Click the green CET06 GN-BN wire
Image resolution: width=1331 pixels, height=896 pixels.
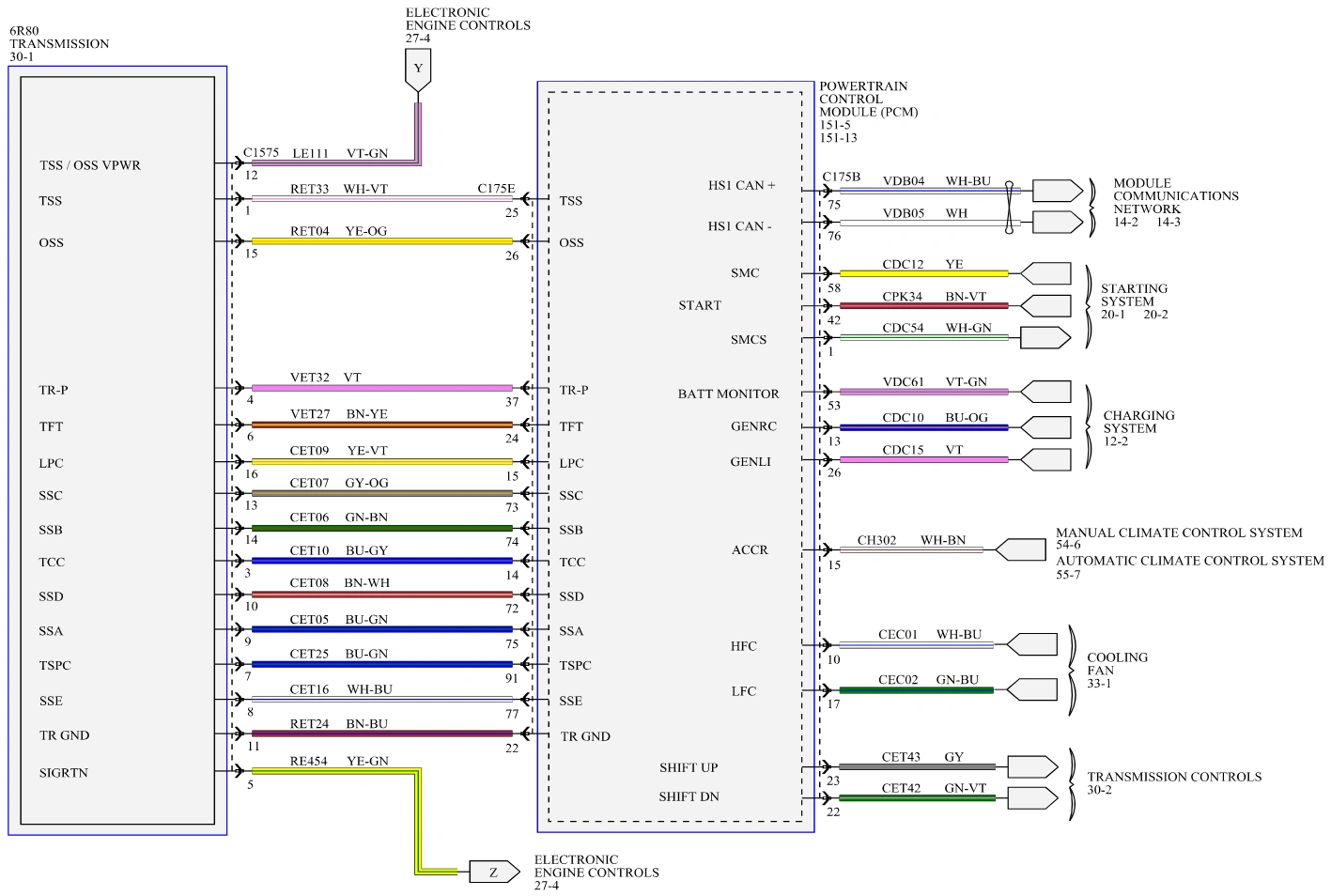[382, 528]
